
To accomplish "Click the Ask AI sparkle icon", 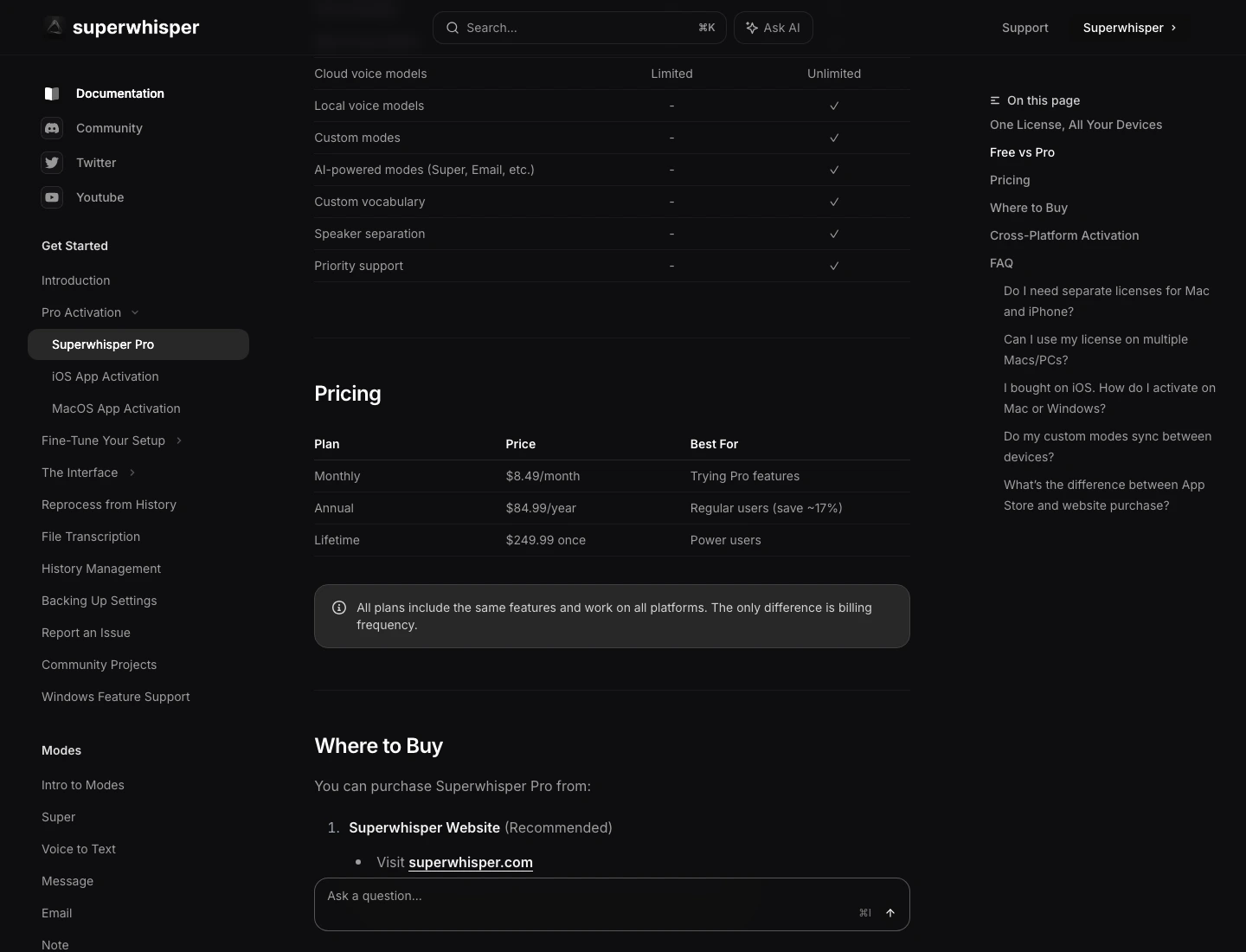I will 752,28.
